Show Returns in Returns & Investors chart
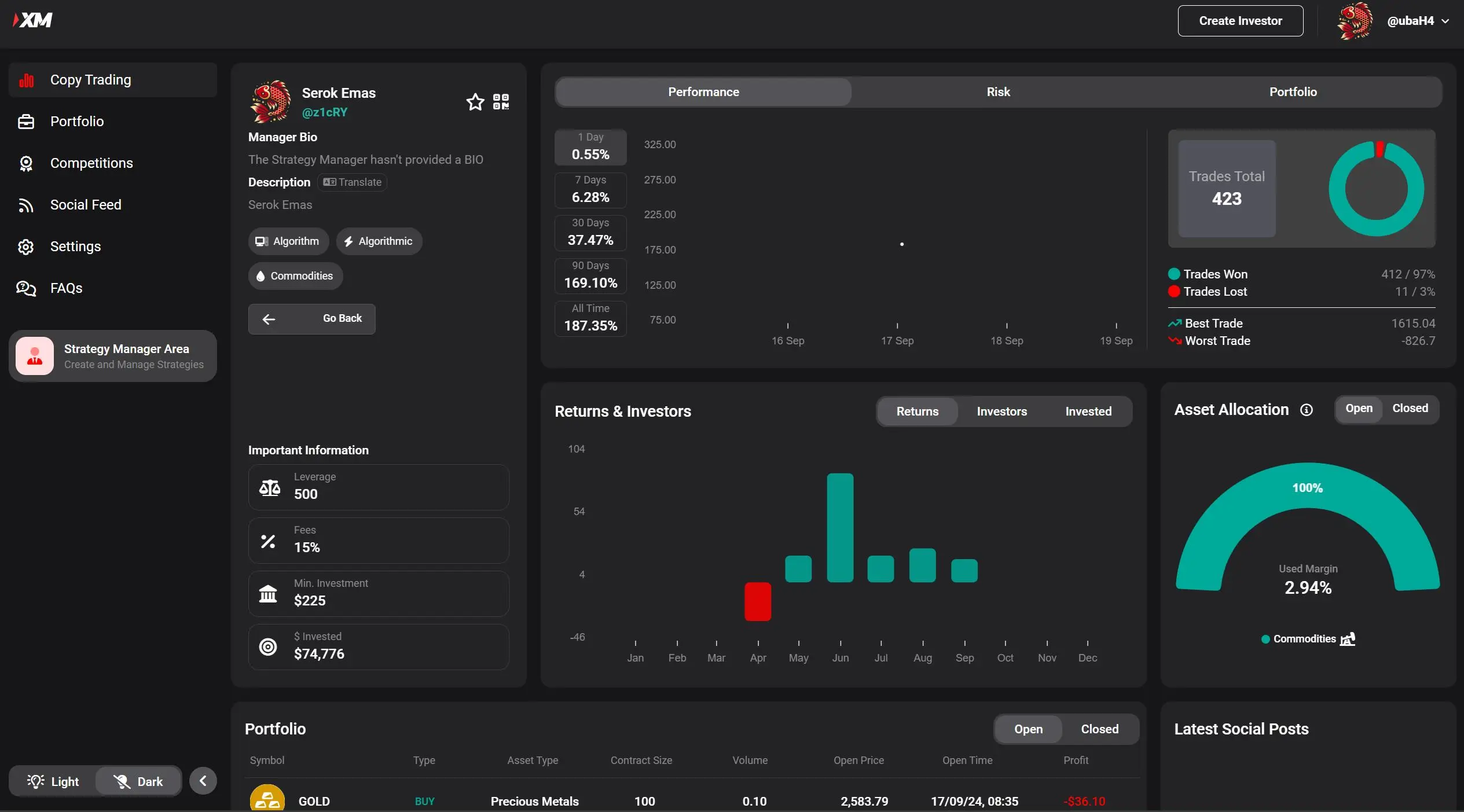This screenshot has width=1464, height=812. coord(917,411)
